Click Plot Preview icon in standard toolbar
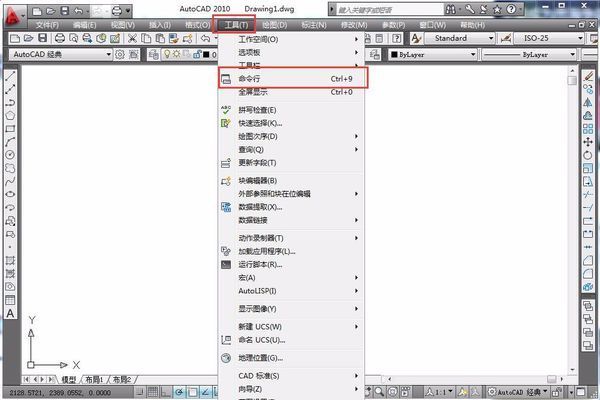Image resolution: width=600 pixels, height=400 pixels. coord(73,38)
